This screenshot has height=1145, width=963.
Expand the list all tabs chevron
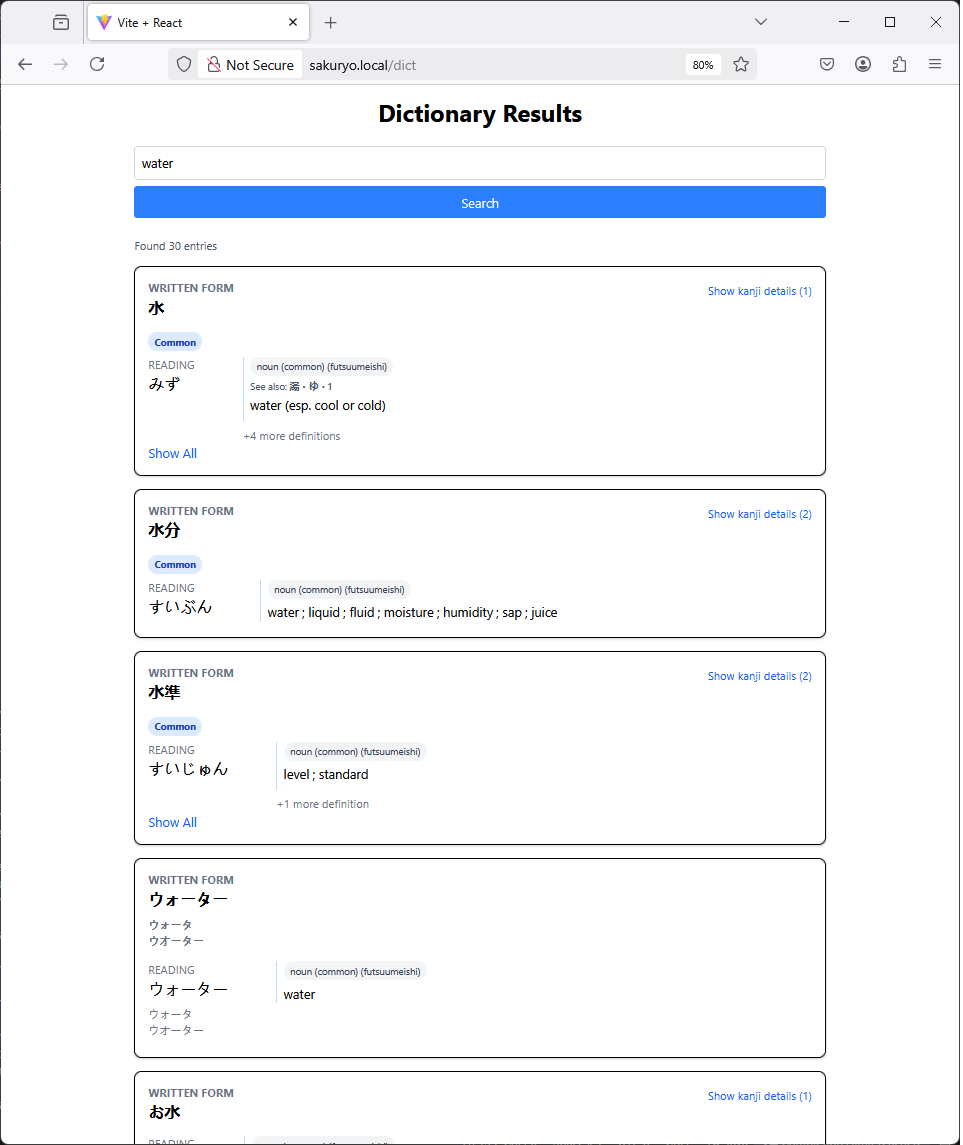coord(761,22)
